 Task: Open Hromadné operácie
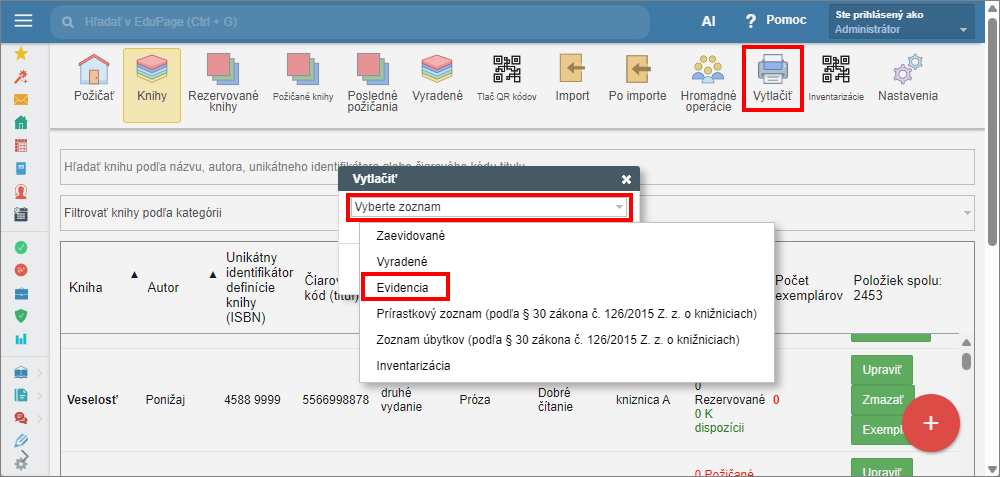tap(708, 82)
